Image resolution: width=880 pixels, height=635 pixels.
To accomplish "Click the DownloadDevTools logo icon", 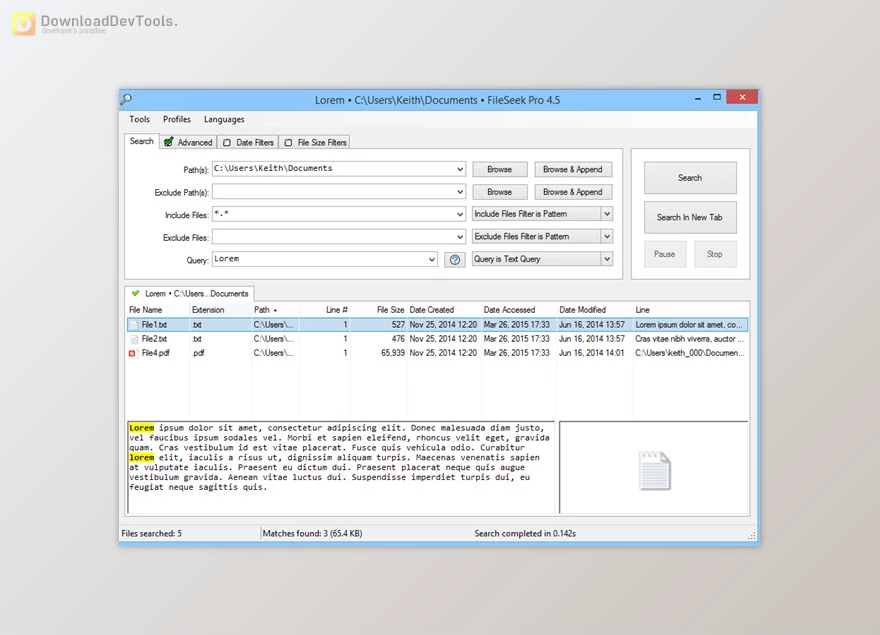I will (x=24, y=23).
